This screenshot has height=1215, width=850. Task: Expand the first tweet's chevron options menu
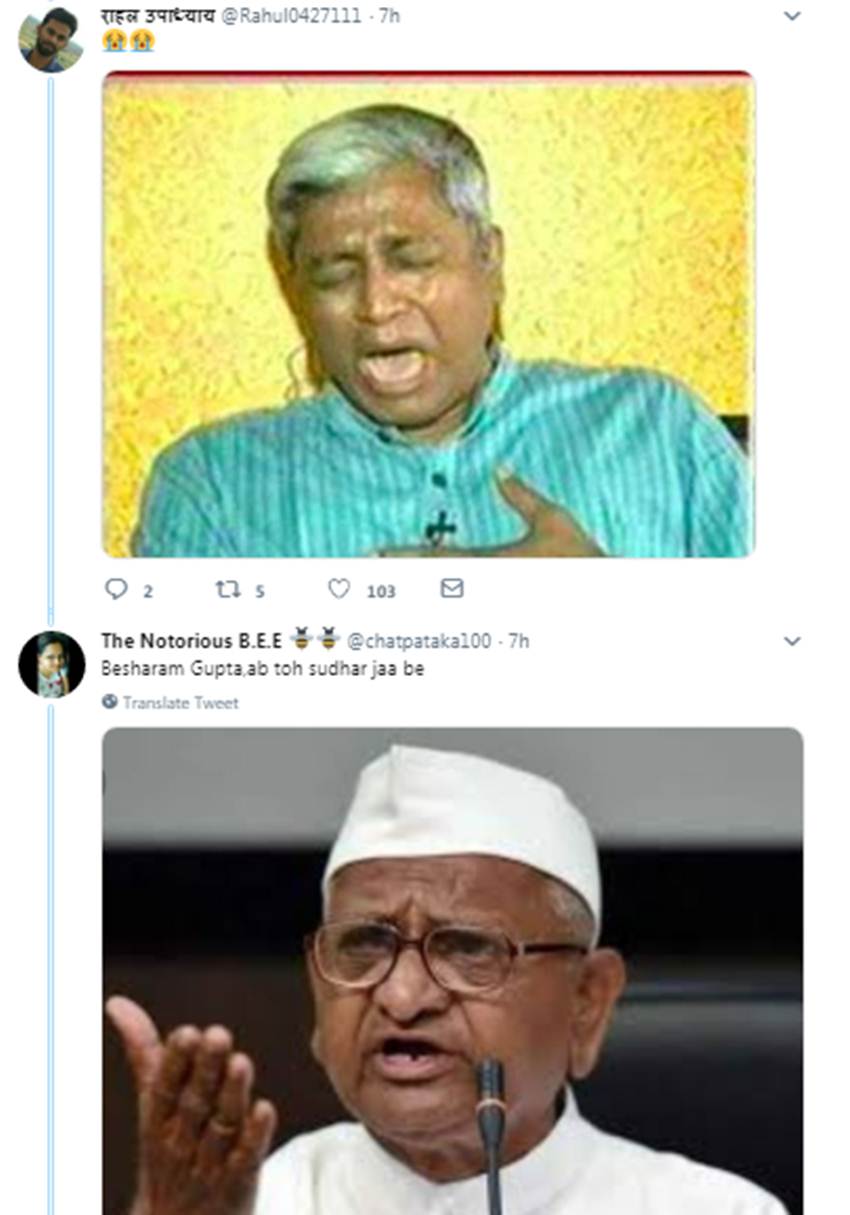pos(792,17)
